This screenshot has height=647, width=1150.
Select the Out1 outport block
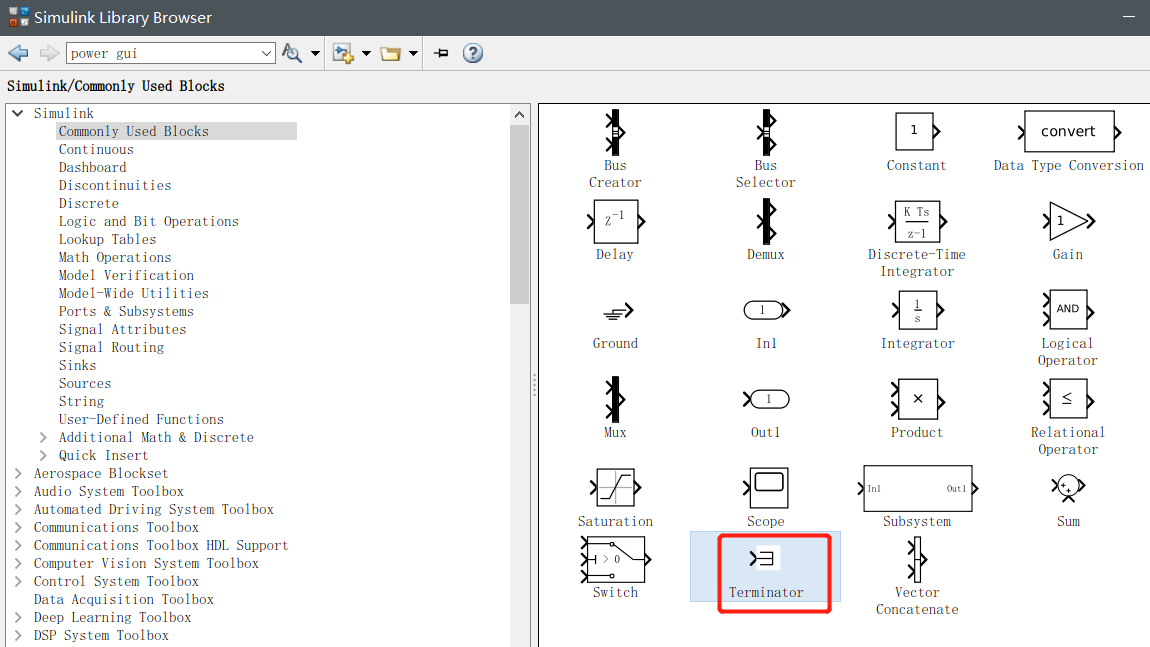(x=766, y=399)
